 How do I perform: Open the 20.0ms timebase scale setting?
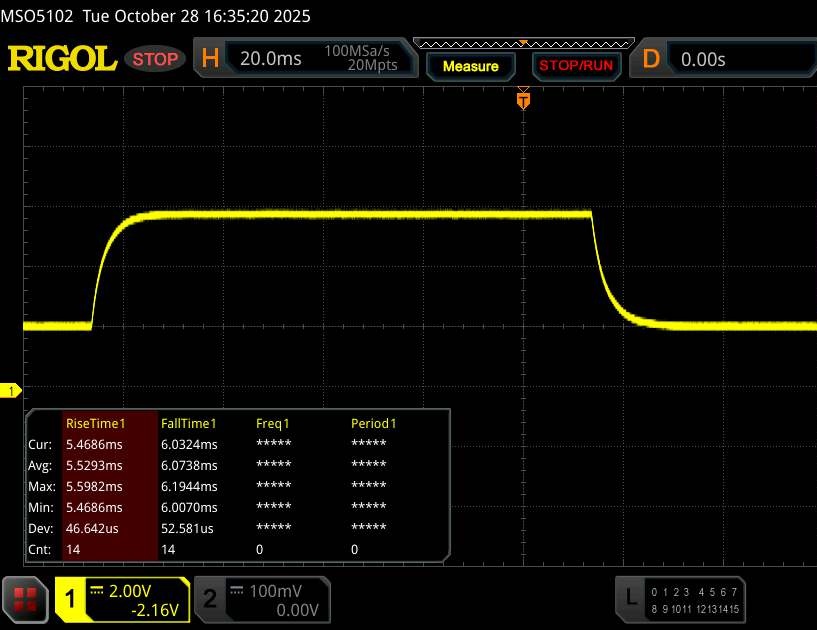pyautogui.click(x=271, y=59)
